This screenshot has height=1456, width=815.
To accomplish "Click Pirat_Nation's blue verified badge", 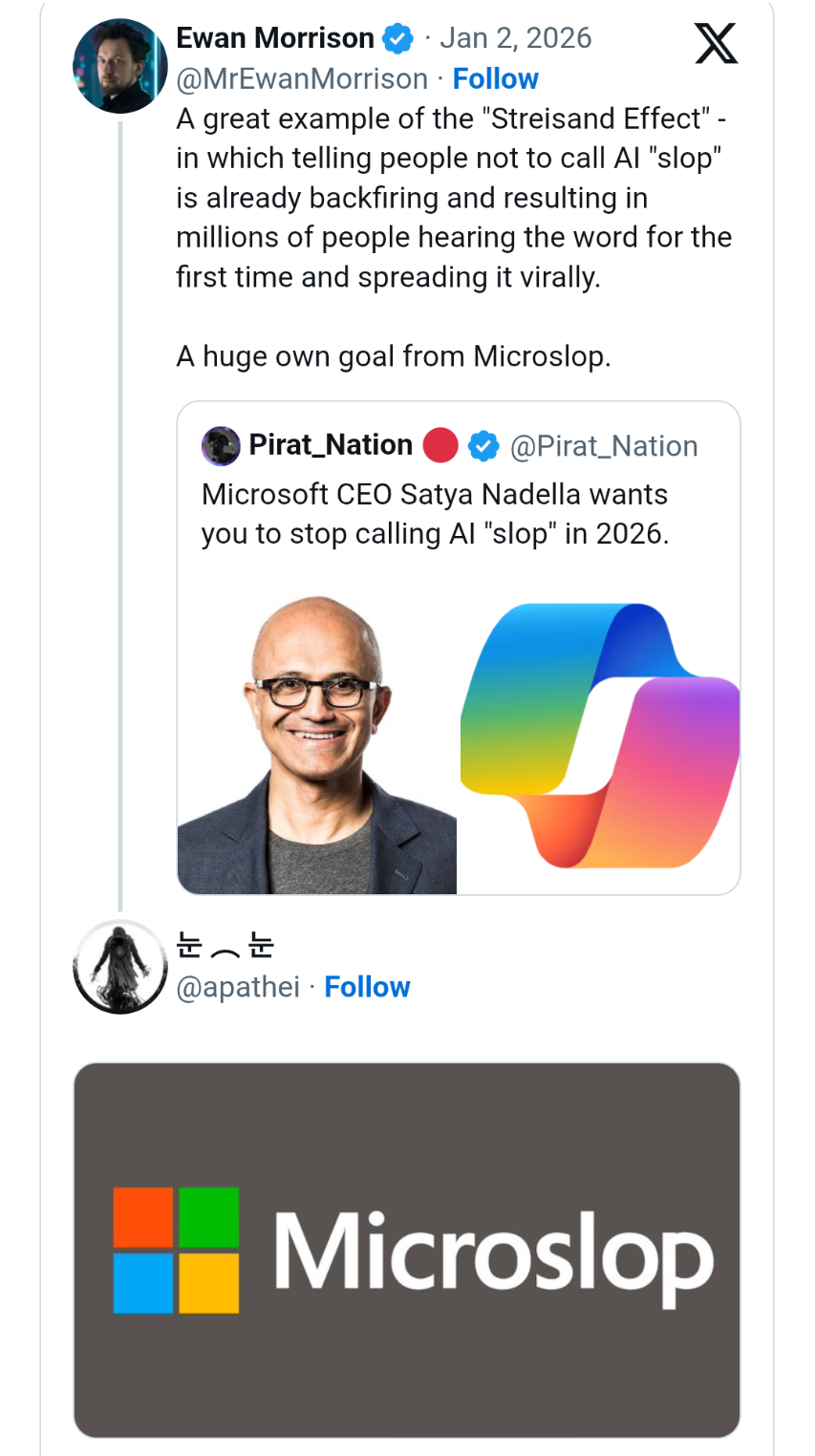I will (x=483, y=446).
